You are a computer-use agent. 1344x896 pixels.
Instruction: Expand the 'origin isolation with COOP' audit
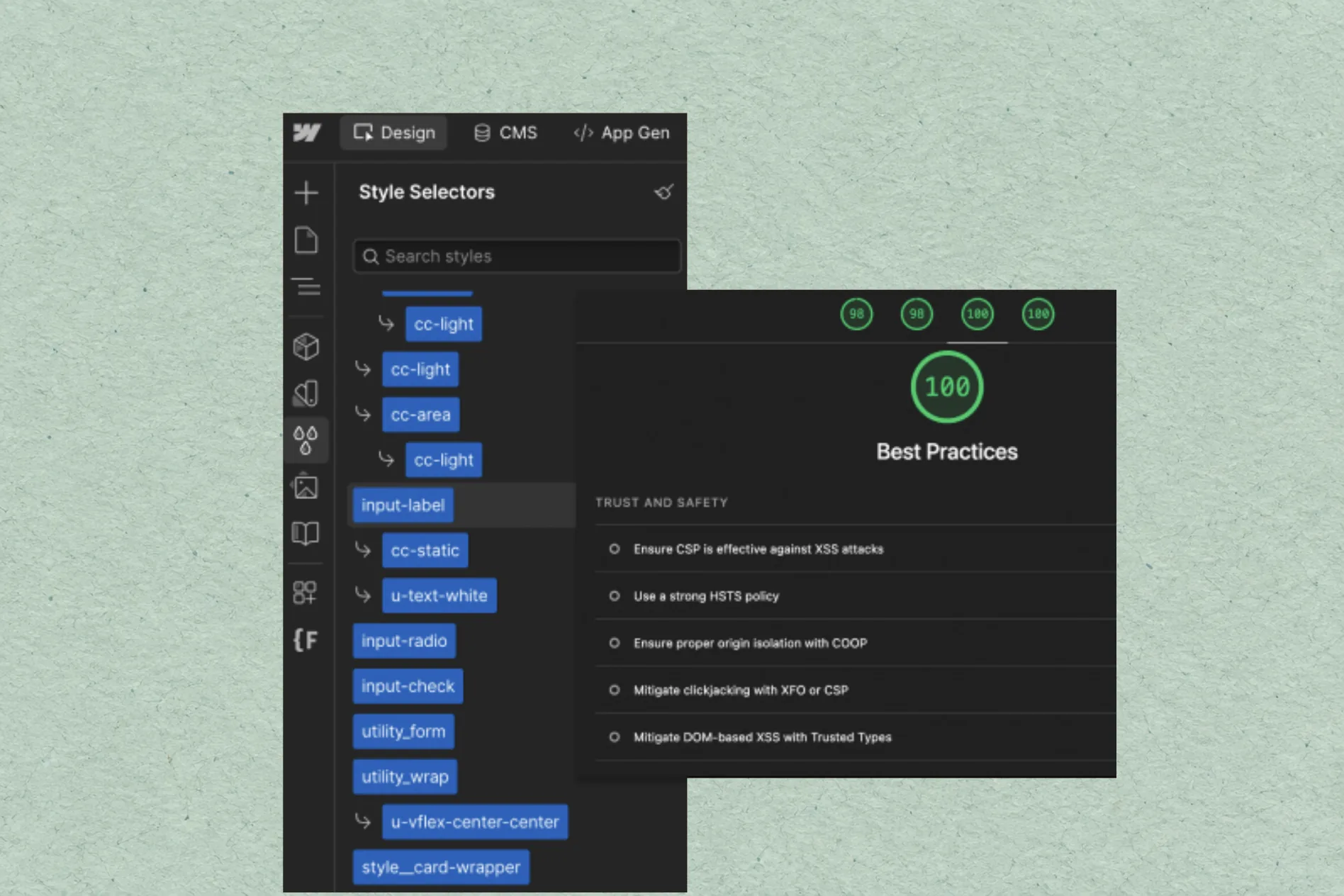(x=856, y=643)
